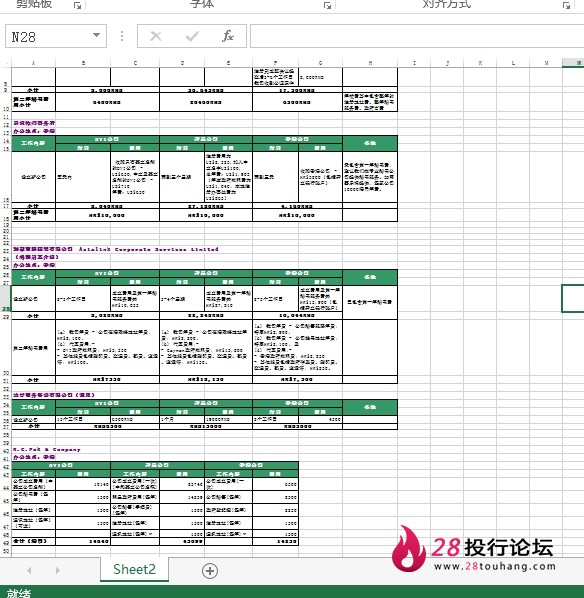Select the Asialink Corporate Services Limited cell

coord(116,249)
